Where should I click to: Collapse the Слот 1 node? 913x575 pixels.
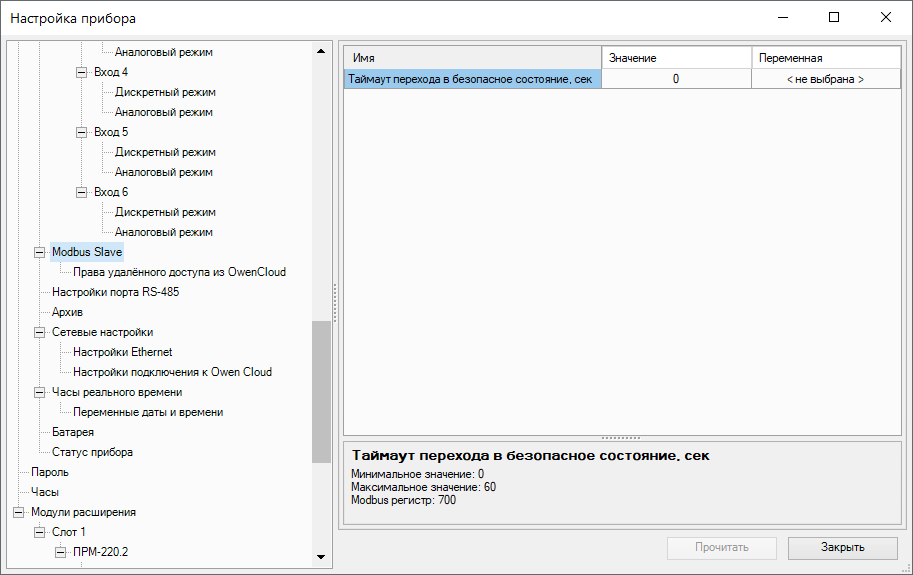40,532
